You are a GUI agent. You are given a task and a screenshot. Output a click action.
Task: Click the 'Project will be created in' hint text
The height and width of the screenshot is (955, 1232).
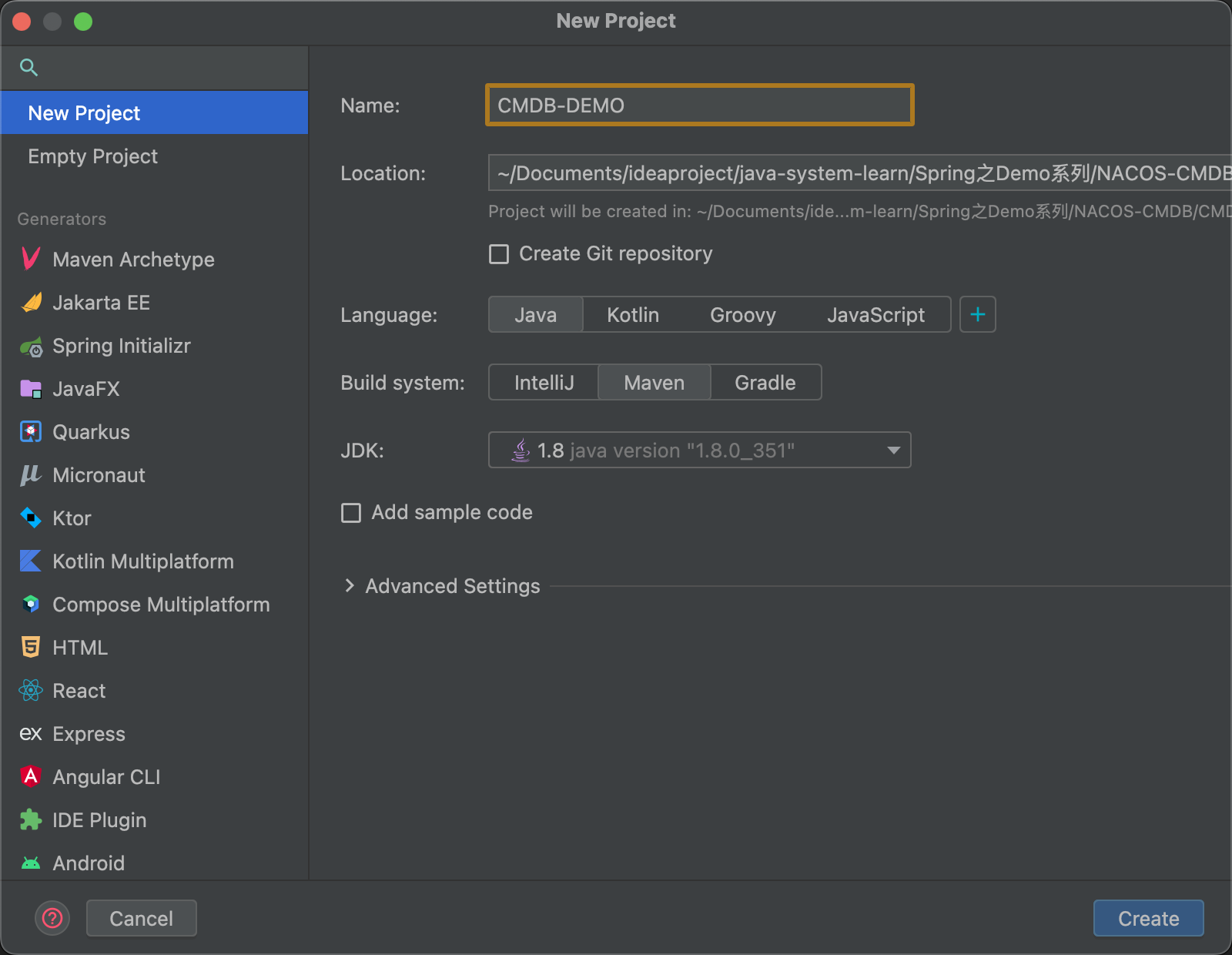[x=859, y=211]
